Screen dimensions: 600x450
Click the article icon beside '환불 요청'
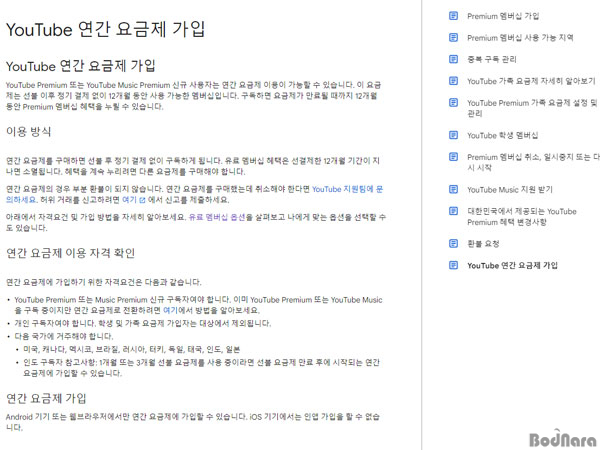coord(453,243)
